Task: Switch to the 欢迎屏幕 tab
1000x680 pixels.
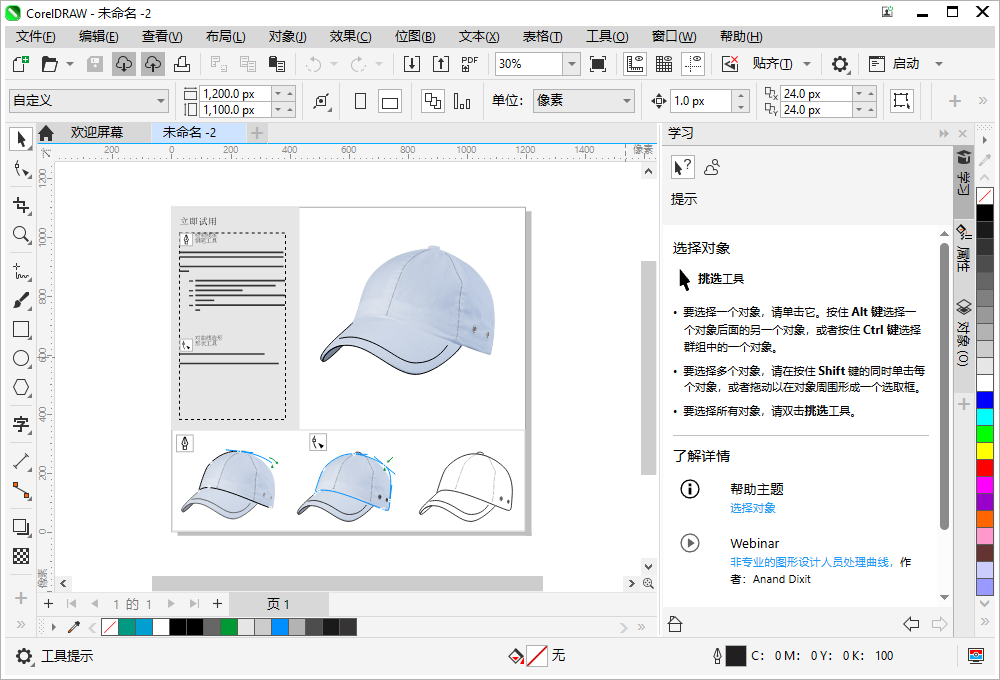Action: click(x=96, y=133)
